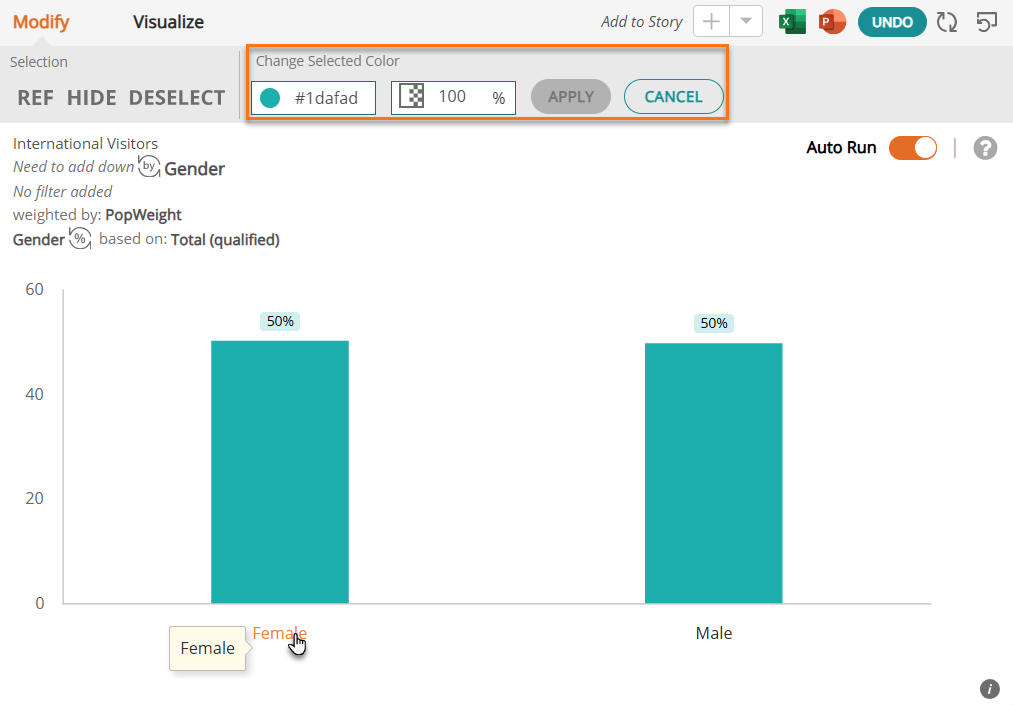The image size is (1013, 705).
Task: Select the Male bar in chart
Action: (x=713, y=474)
